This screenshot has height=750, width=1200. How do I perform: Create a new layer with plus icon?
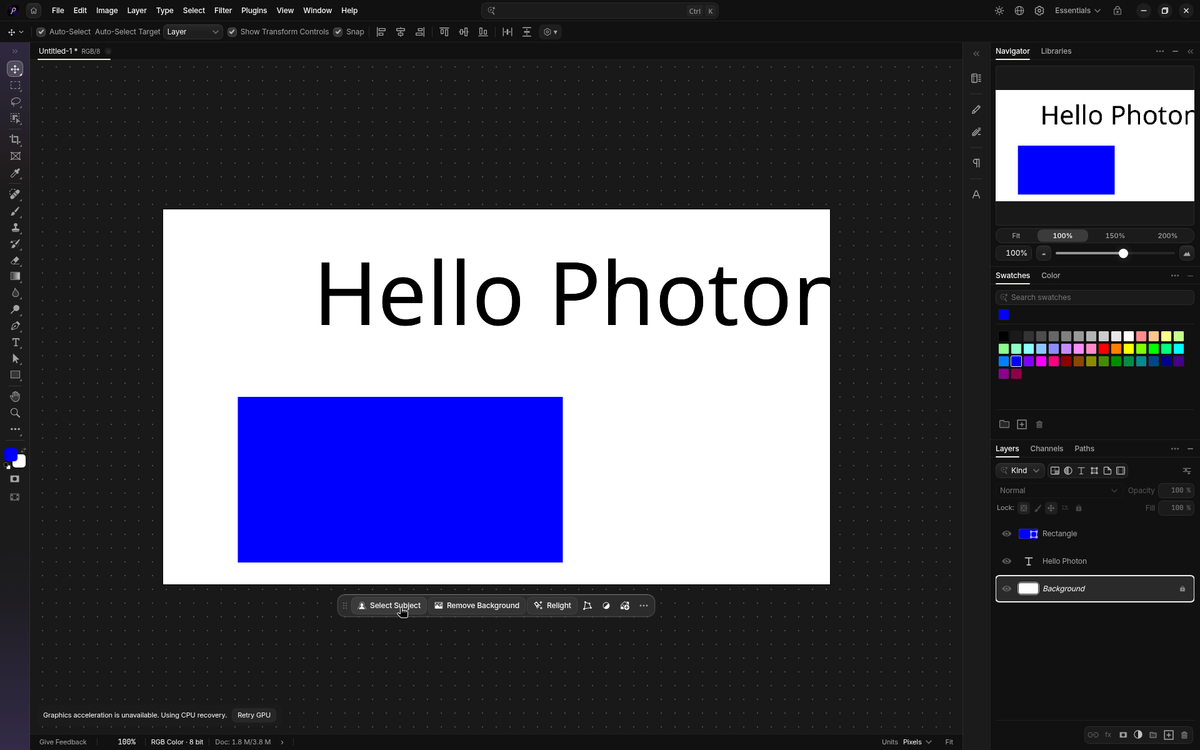click(1168, 735)
